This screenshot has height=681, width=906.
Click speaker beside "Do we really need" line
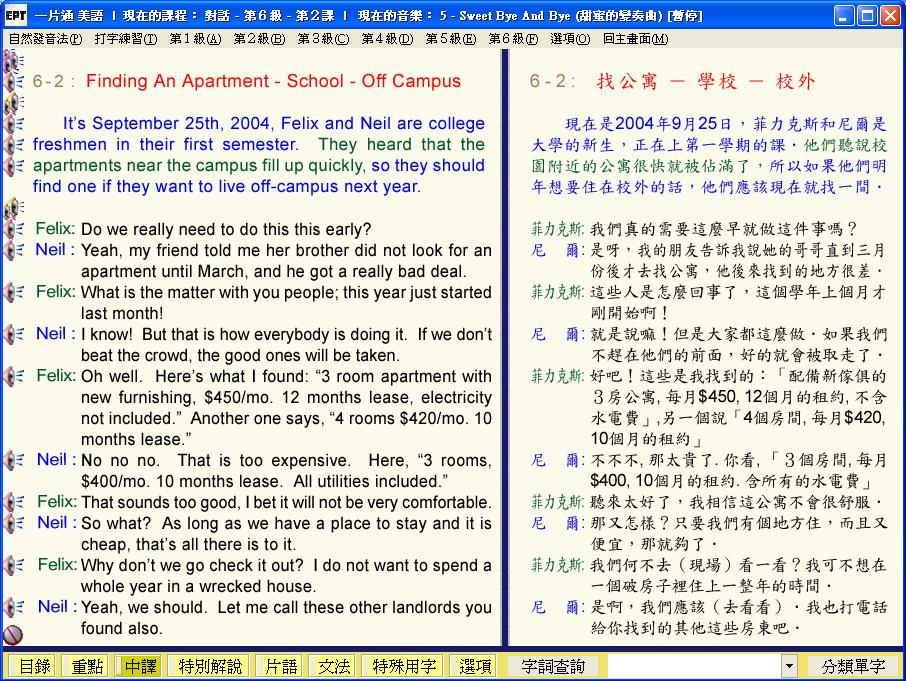click(x=14, y=229)
